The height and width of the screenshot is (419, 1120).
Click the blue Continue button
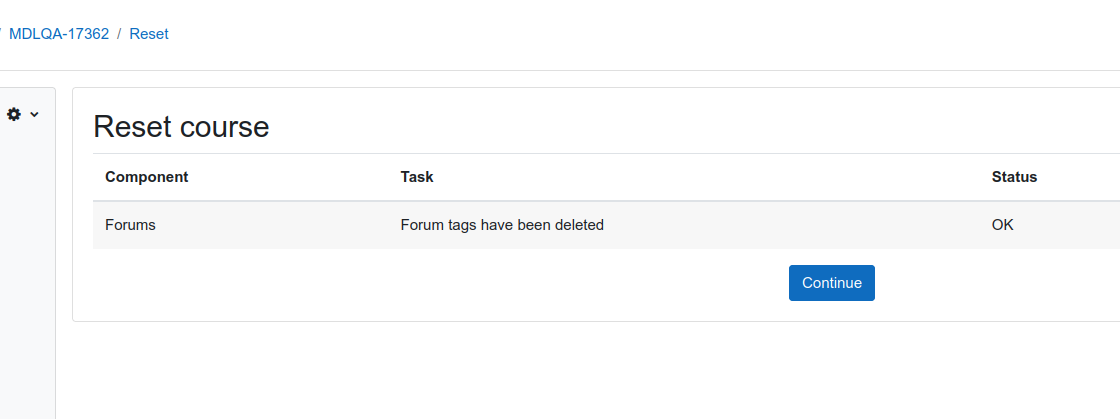click(x=831, y=283)
